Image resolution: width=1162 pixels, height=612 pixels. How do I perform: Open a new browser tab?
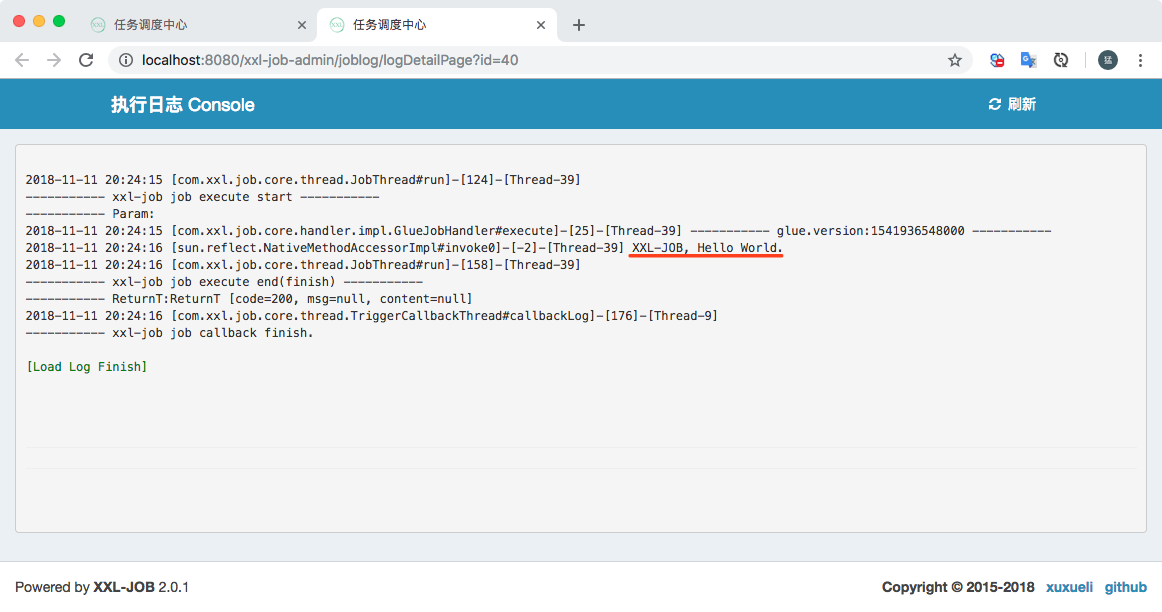579,25
